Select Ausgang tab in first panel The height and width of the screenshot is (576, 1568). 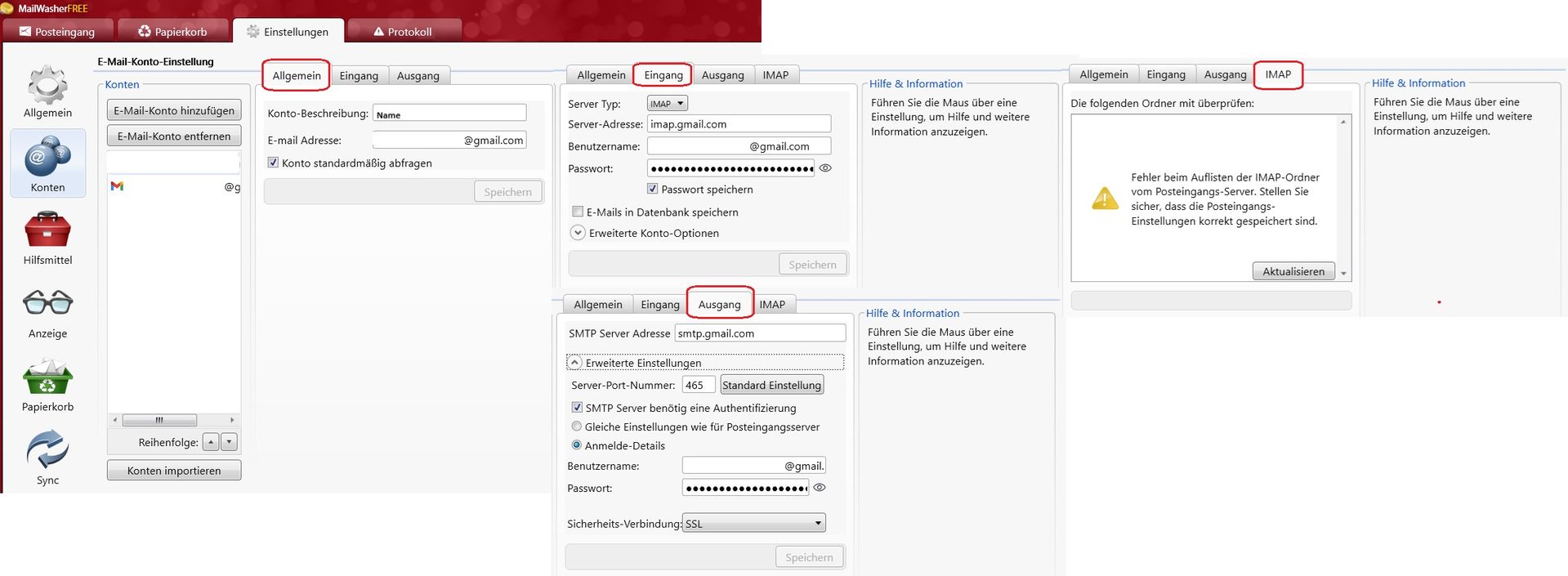point(418,75)
